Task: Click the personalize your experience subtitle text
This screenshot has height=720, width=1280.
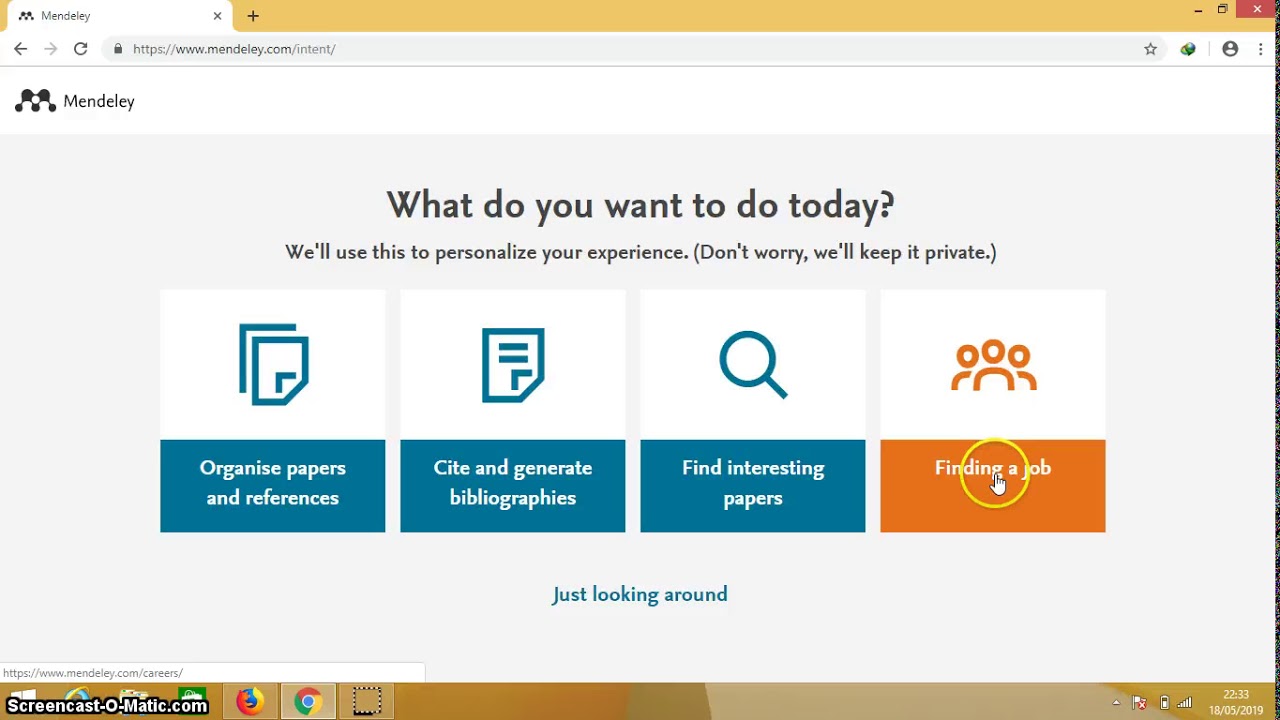Action: (640, 252)
